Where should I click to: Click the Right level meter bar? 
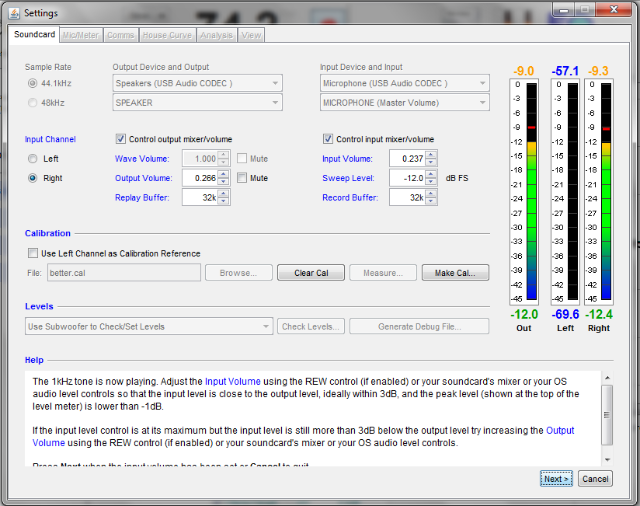click(x=606, y=191)
